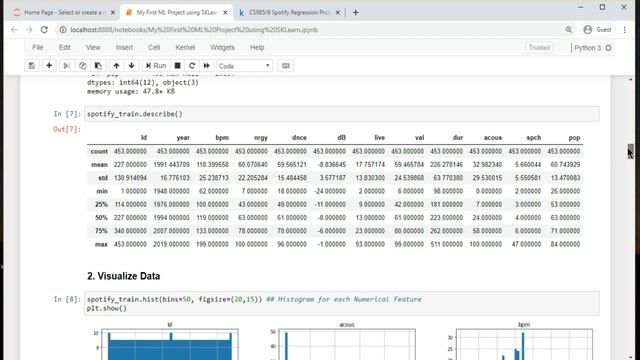Go back in browser history
Image resolution: width=640 pixels, height=360 pixels.
(14, 30)
